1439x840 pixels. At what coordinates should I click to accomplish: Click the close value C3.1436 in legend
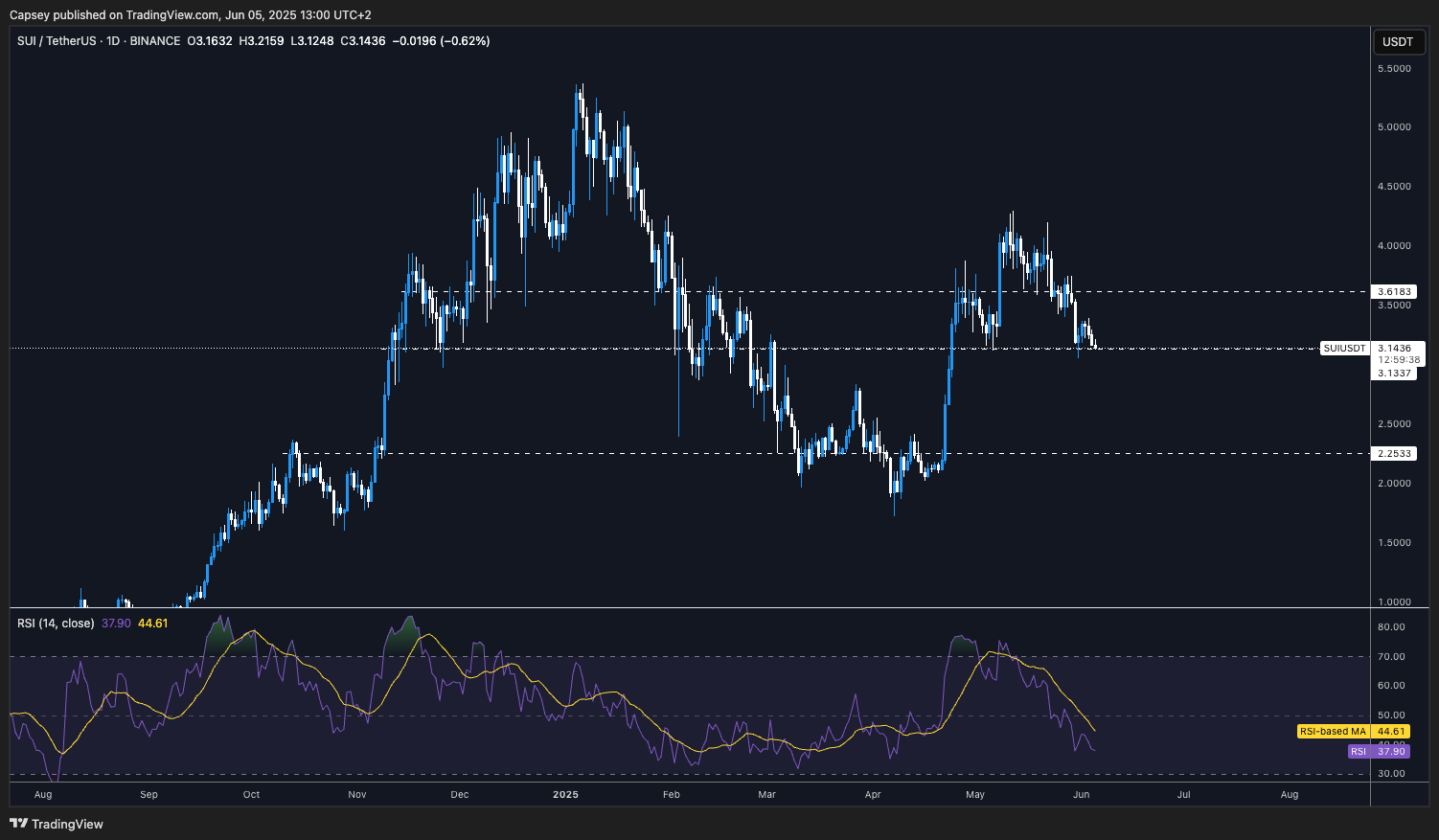(x=364, y=41)
